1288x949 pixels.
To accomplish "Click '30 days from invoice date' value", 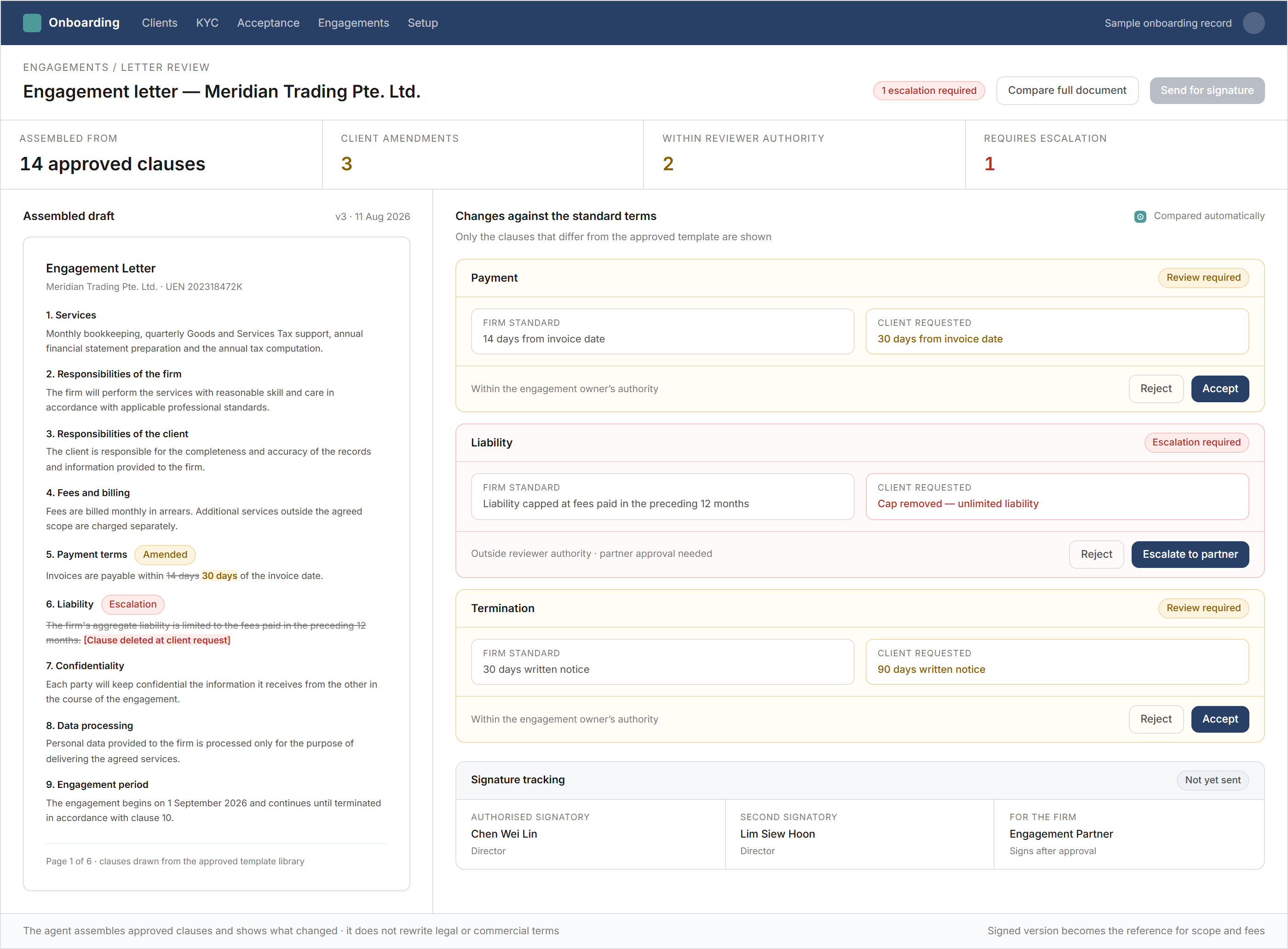I will (x=940, y=339).
